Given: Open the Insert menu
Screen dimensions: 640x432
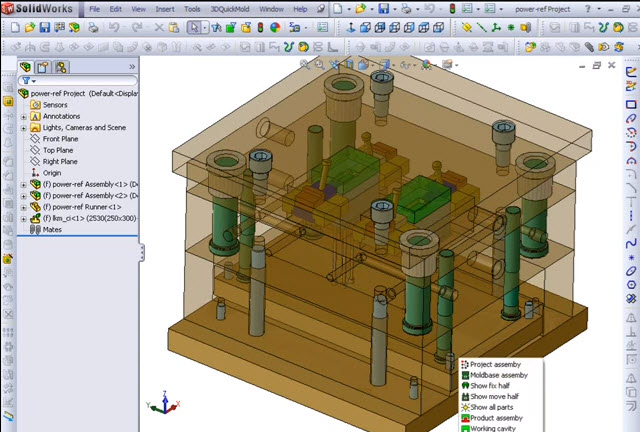Looking at the screenshot, I should tap(165, 9).
